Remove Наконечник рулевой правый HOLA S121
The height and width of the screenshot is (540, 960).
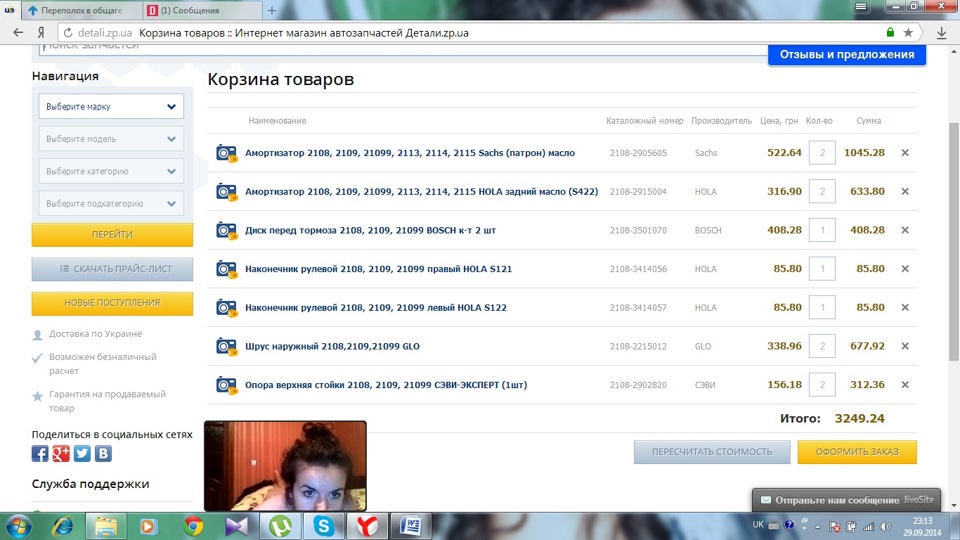905,268
